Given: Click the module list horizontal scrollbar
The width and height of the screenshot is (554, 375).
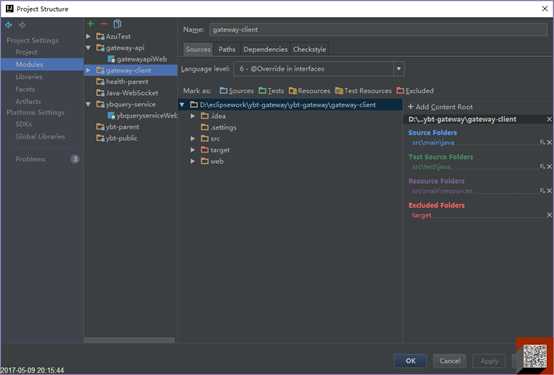Looking at the screenshot, I should 129,340.
